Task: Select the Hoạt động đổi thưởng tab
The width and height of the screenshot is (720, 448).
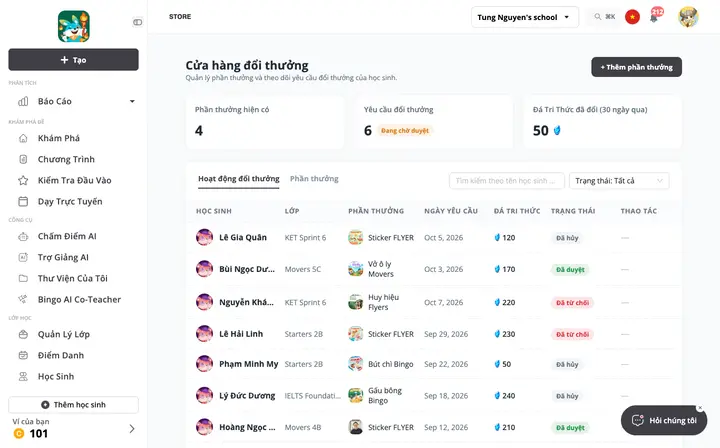Action: (239, 179)
